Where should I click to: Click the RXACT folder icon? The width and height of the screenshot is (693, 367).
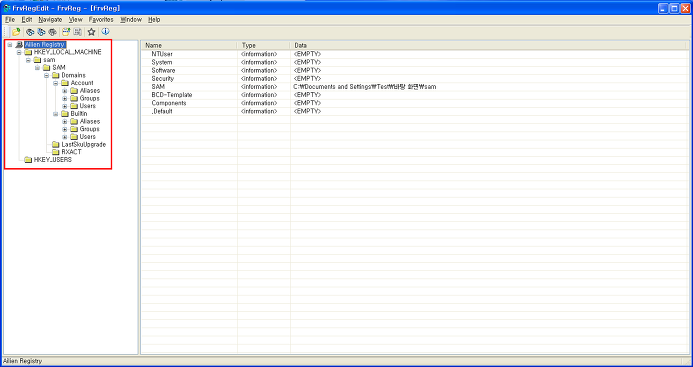pyautogui.click(x=56, y=152)
